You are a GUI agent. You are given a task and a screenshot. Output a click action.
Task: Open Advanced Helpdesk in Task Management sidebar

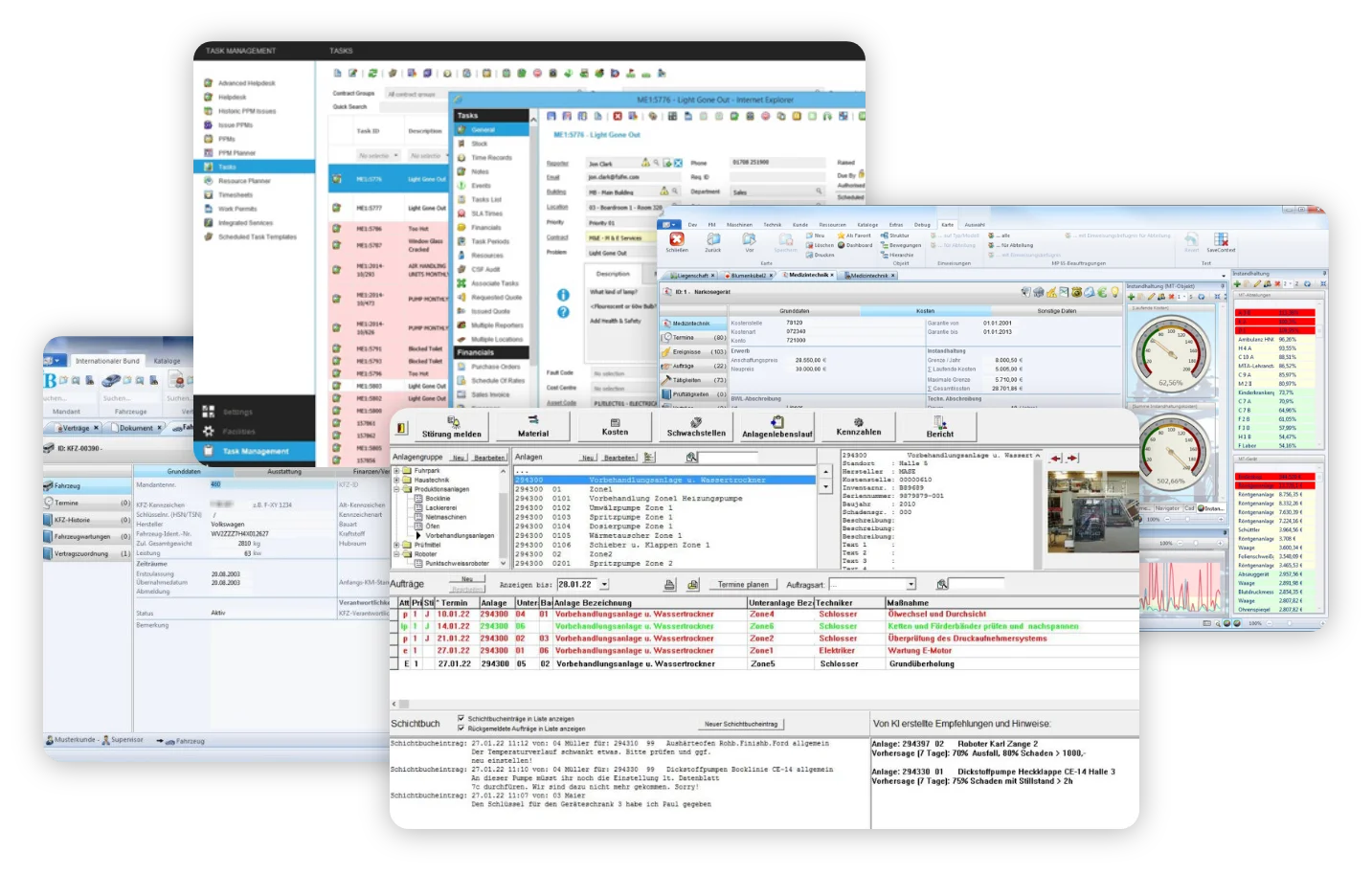[x=247, y=83]
